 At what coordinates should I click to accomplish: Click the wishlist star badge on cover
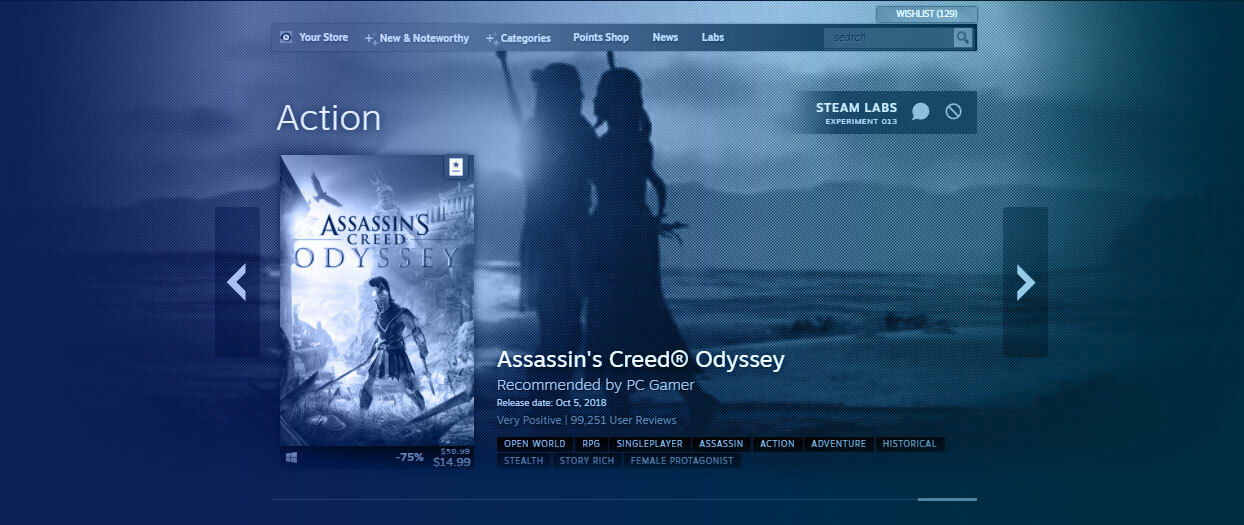(x=455, y=167)
